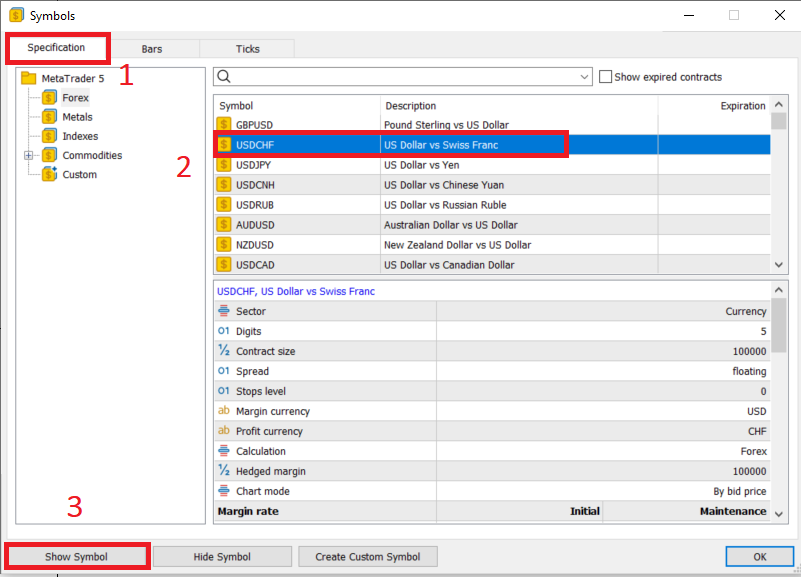The image size is (801, 577).
Task: Click the Indexes folder icon
Action: tap(49, 136)
